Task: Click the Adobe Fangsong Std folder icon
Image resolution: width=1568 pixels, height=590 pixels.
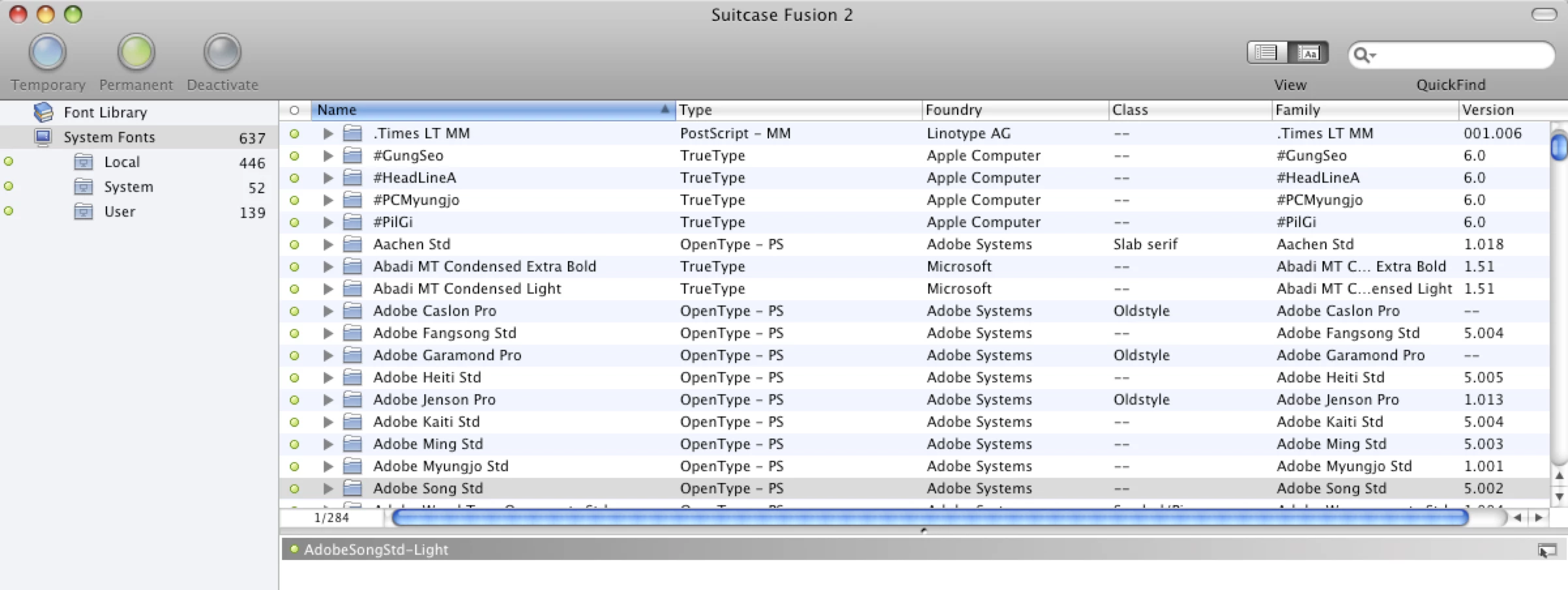Action: 353,333
